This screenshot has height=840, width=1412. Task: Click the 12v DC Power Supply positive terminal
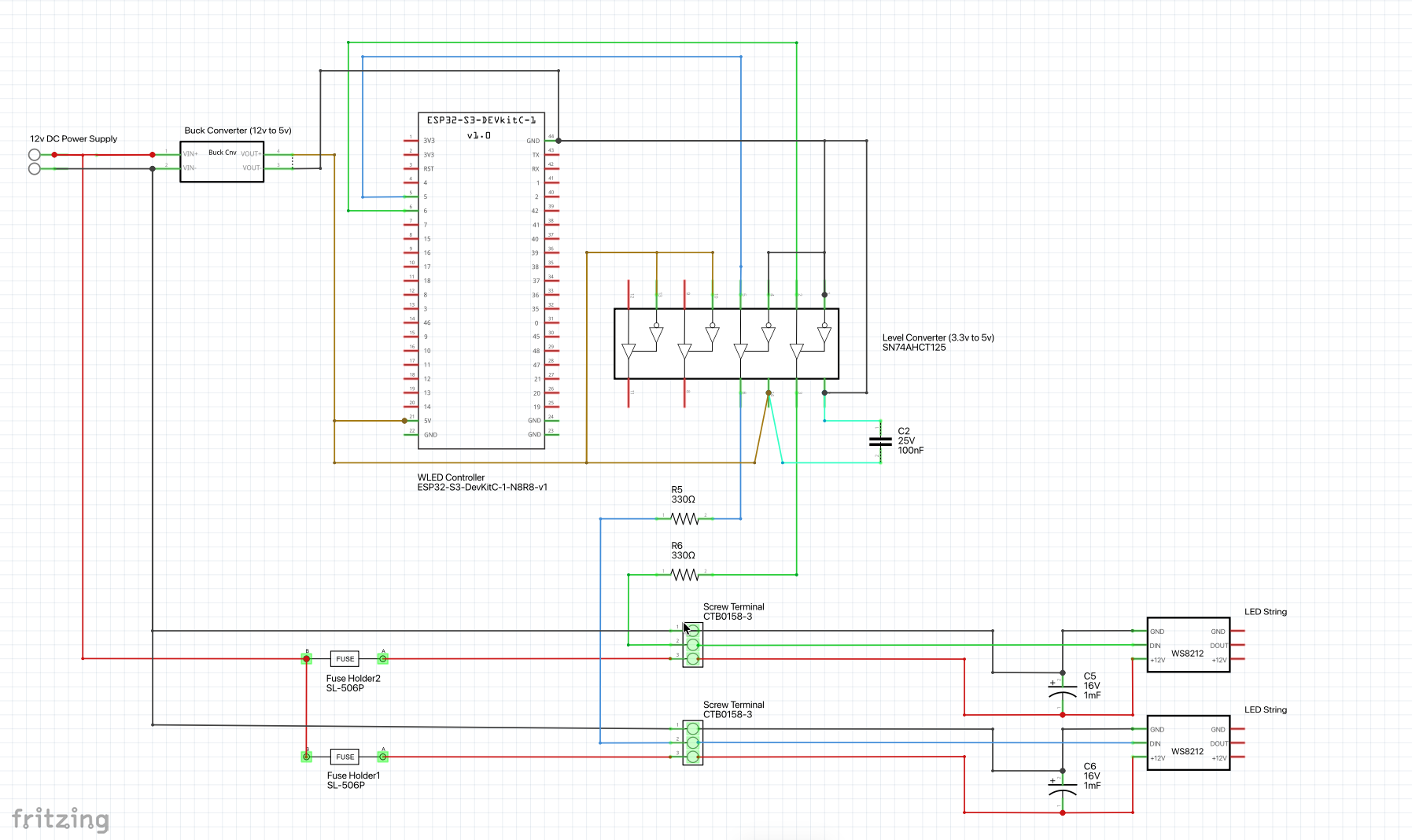35,155
